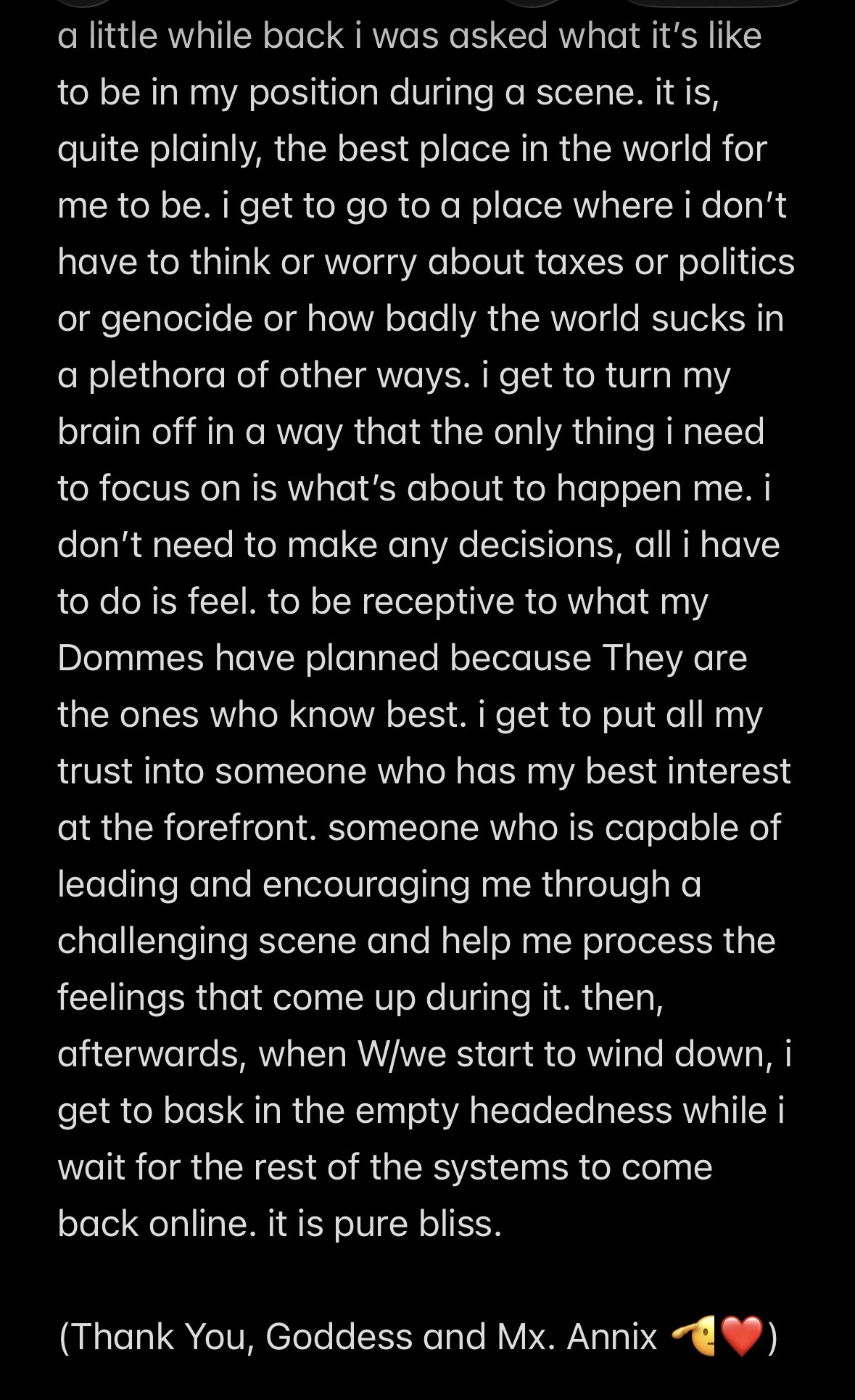This screenshot has width=855, height=1400.
Task: Tap the saluting face emoji
Action: tap(694, 1336)
